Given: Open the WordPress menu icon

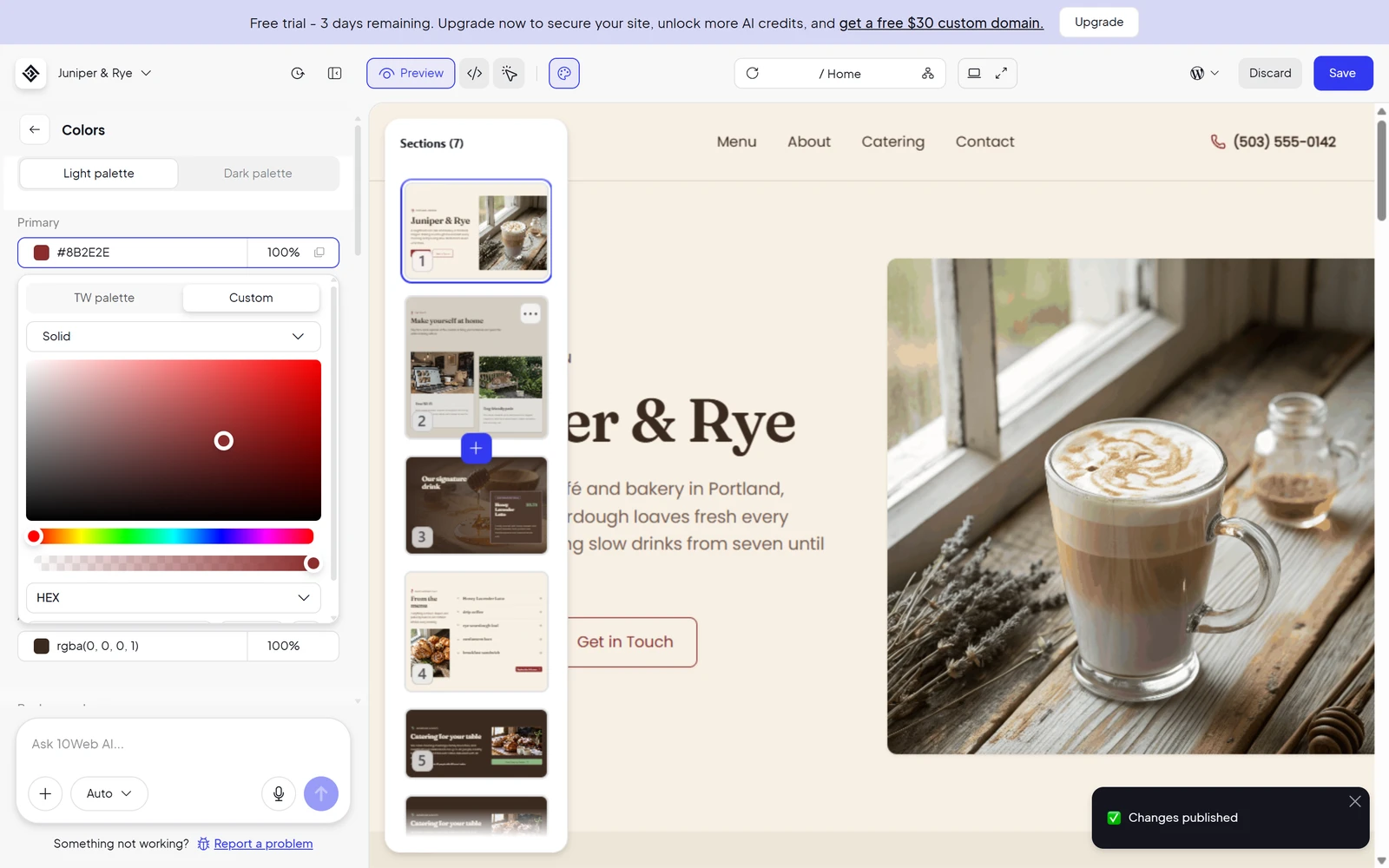Looking at the screenshot, I should pos(1197,74).
